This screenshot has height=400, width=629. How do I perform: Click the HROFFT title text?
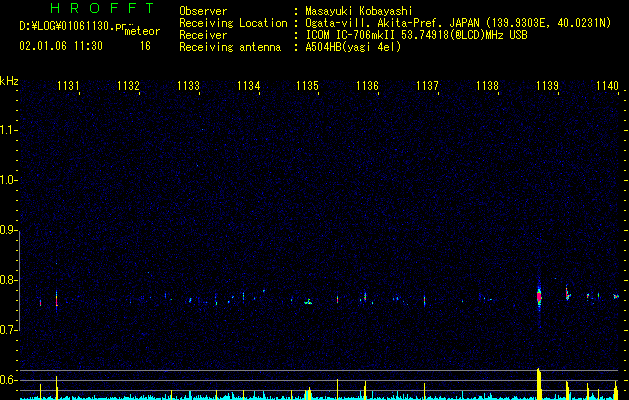coord(103,8)
